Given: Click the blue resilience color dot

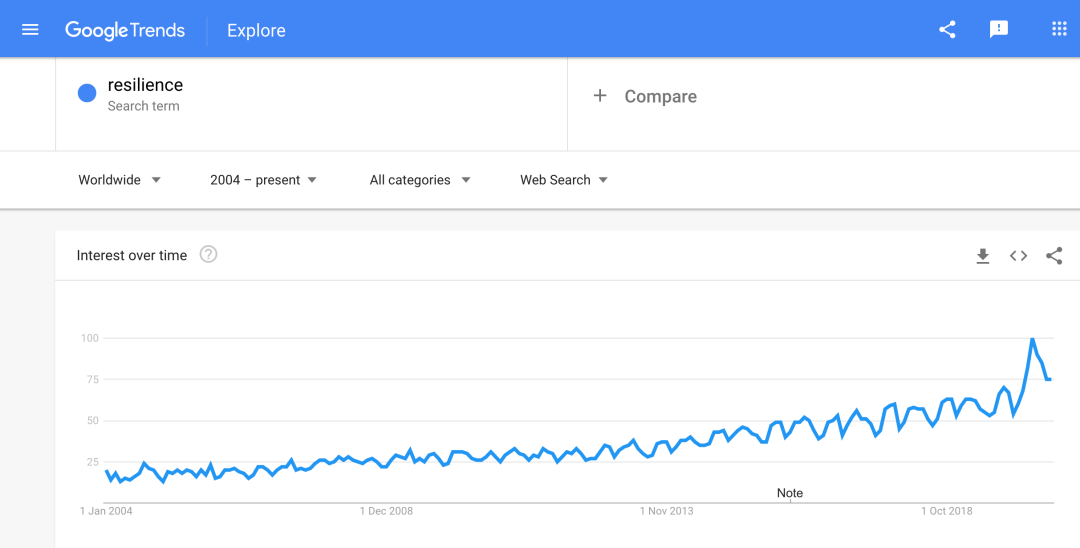Looking at the screenshot, I should coord(87,93).
